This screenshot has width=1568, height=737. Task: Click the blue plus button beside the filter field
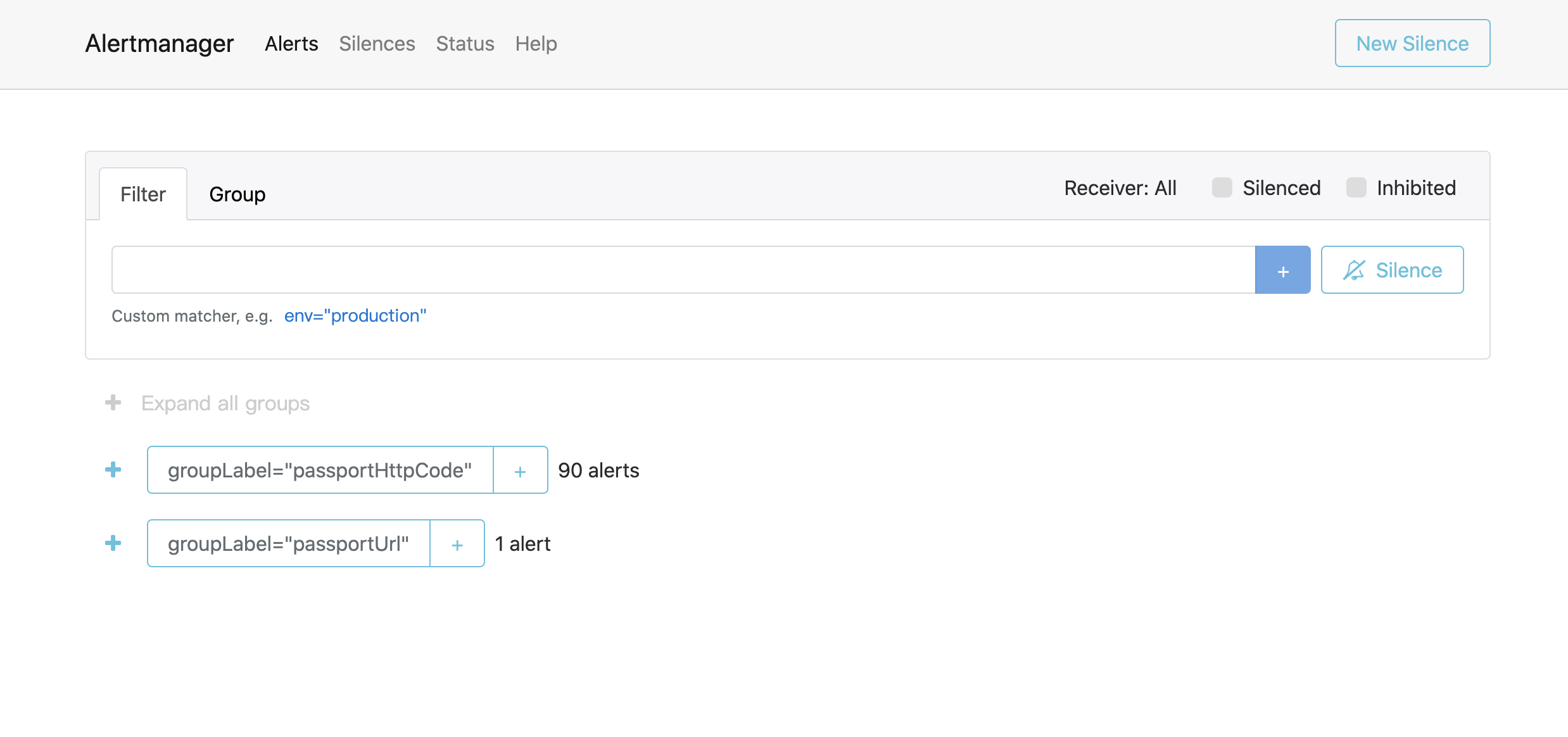[1283, 270]
